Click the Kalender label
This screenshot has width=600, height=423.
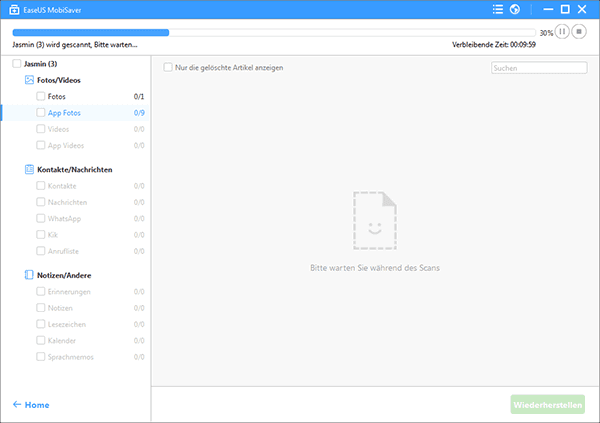click(x=62, y=341)
